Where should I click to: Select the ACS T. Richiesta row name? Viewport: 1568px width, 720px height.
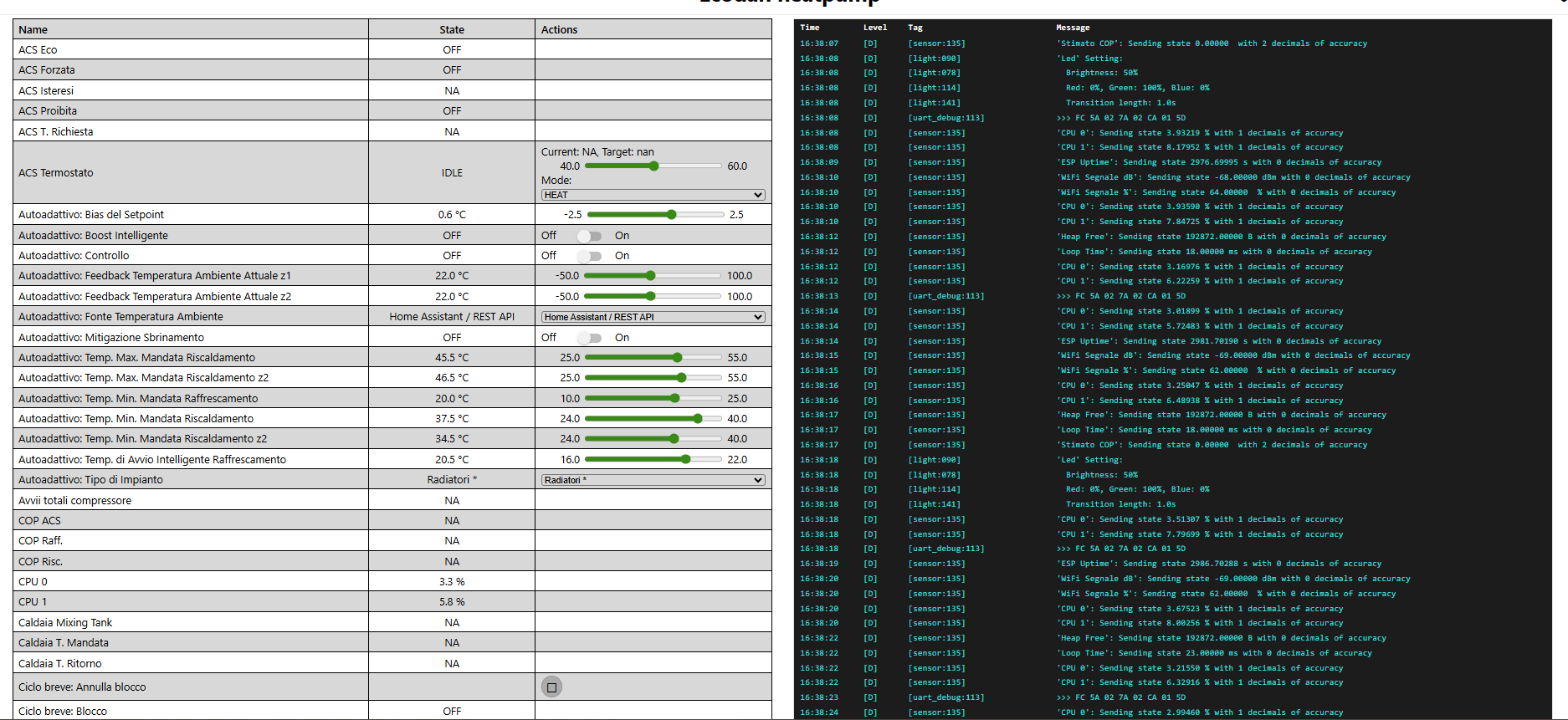point(56,132)
